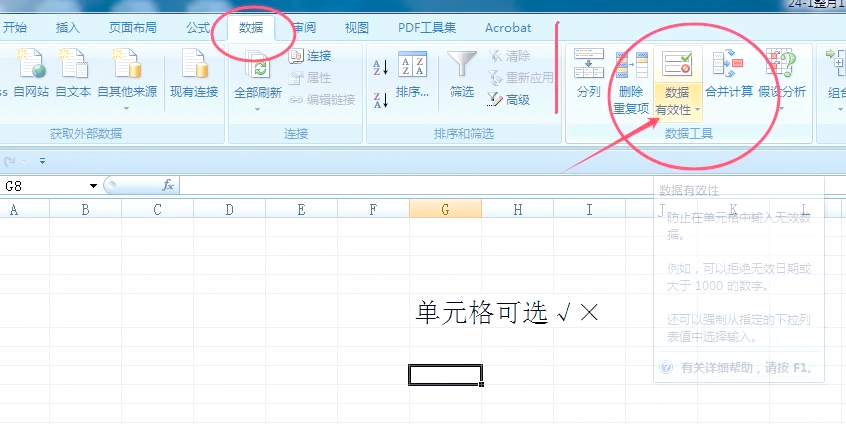Open 自其他来源 data source menu
This screenshot has height=424, width=846.
127,79
